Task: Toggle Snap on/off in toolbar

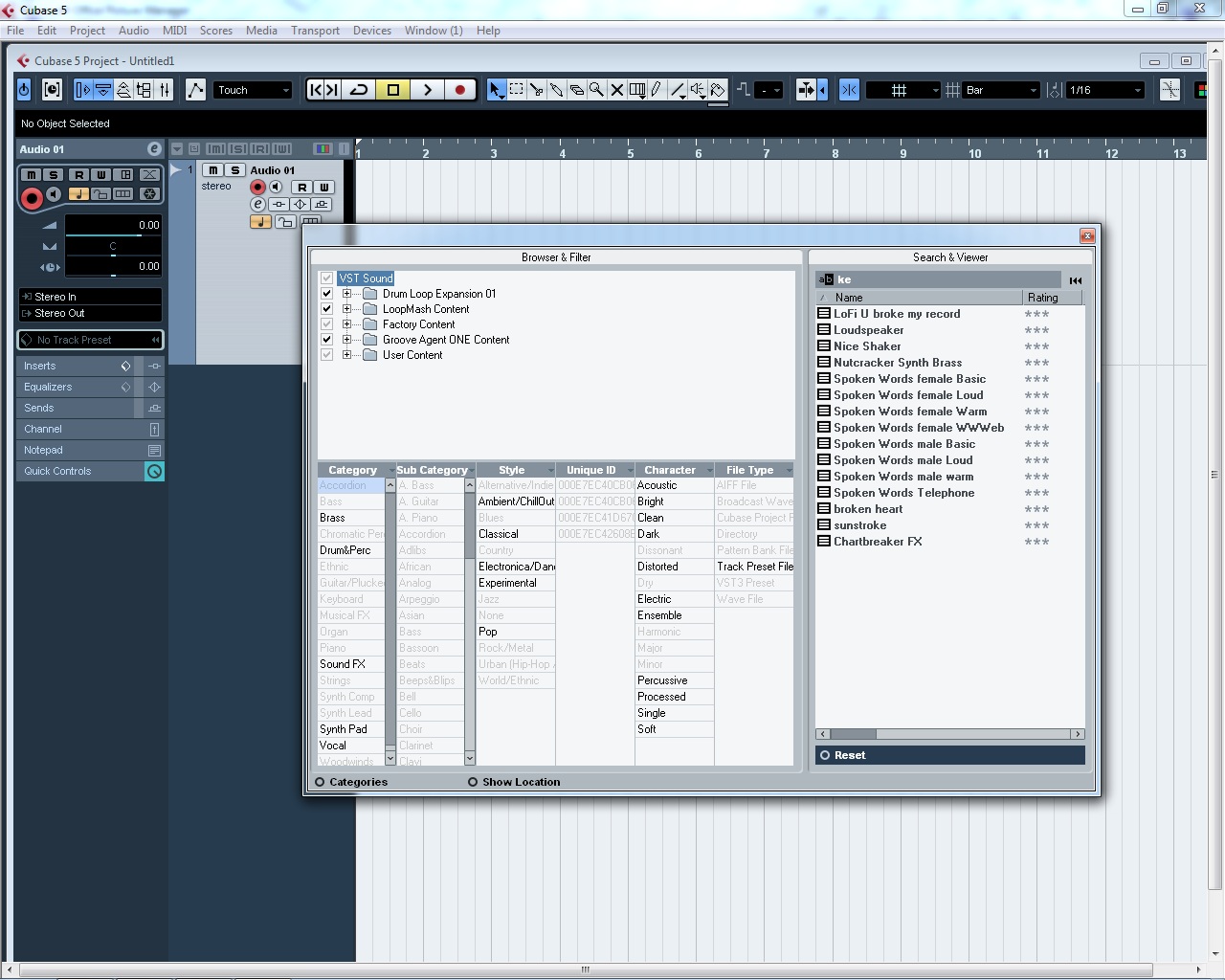Action: point(849,90)
